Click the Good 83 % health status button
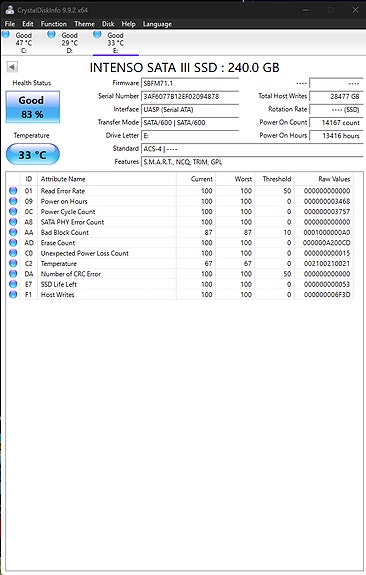The image size is (366, 575). coord(33,107)
